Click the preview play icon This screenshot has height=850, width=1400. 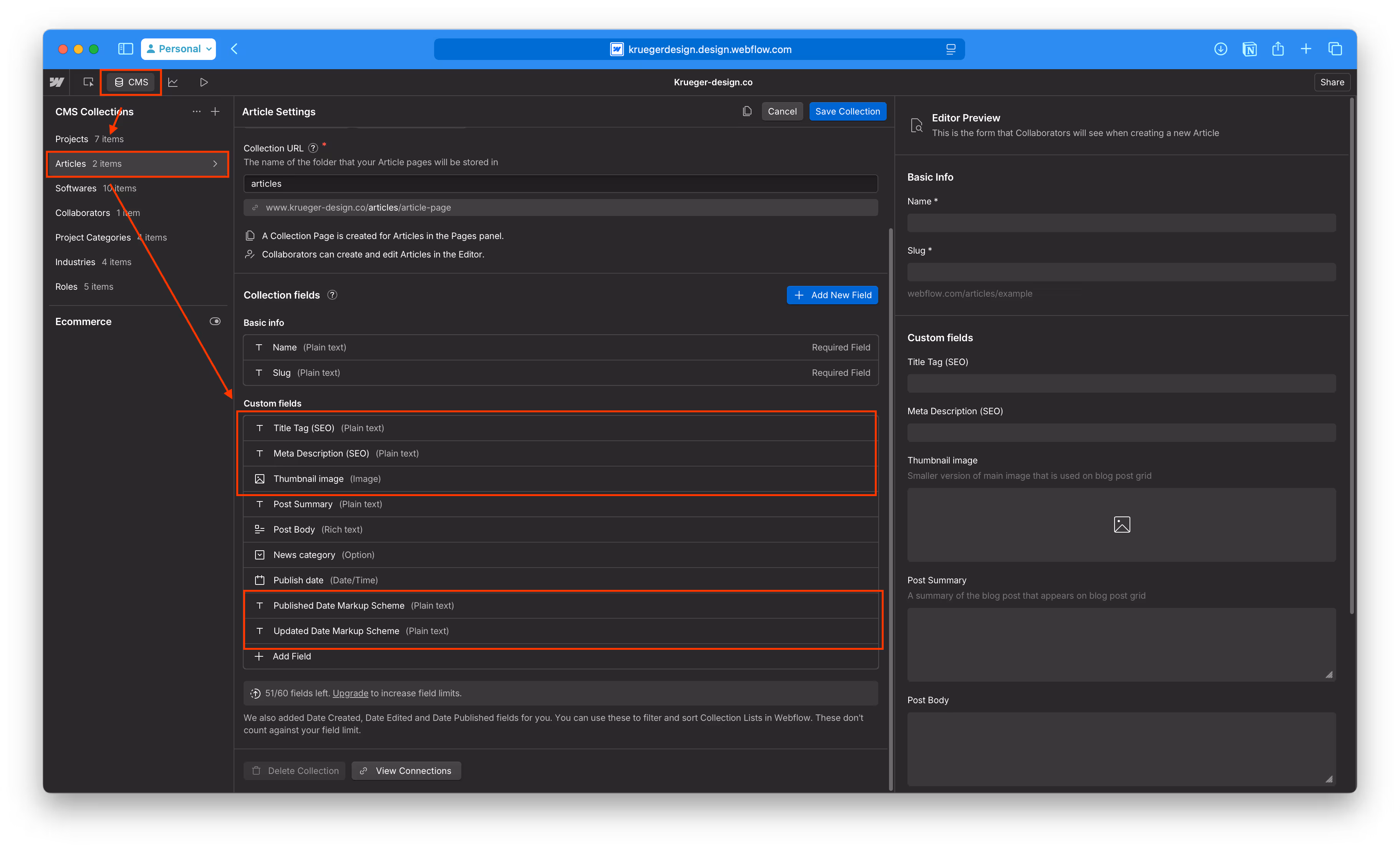204,82
